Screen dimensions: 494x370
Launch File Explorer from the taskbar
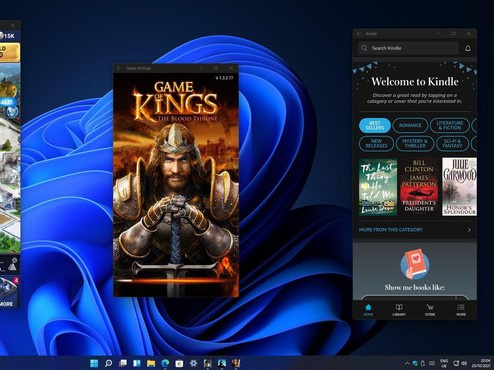click(151, 363)
